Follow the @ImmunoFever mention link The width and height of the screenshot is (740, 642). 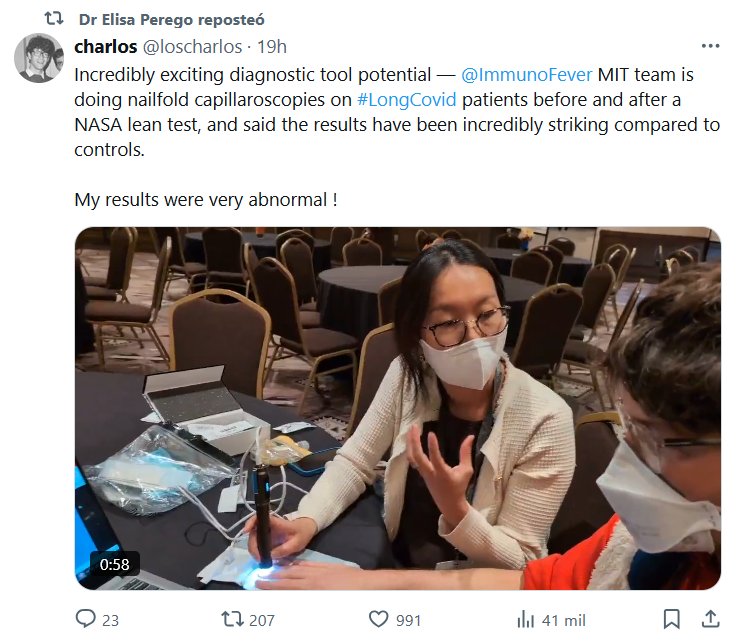coord(527,73)
